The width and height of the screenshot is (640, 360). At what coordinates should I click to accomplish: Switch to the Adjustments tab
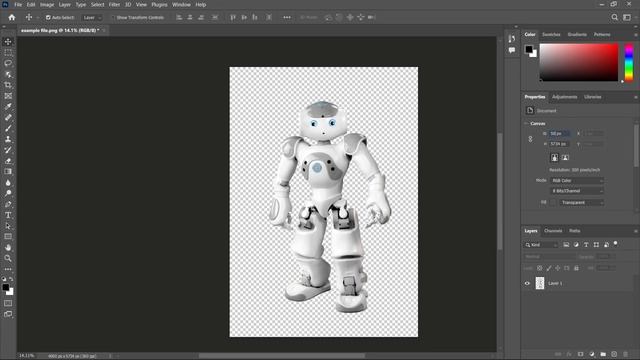[564, 97]
